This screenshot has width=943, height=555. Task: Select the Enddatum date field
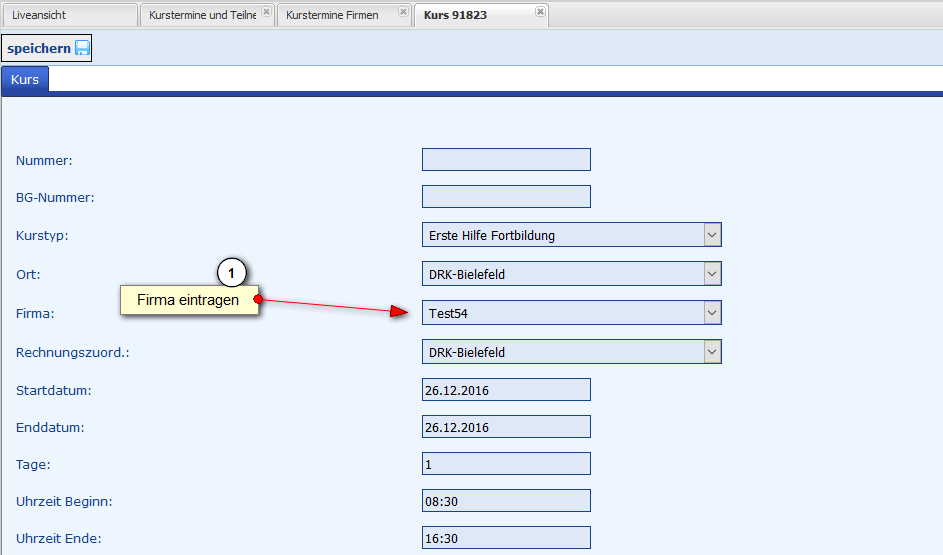click(x=506, y=427)
